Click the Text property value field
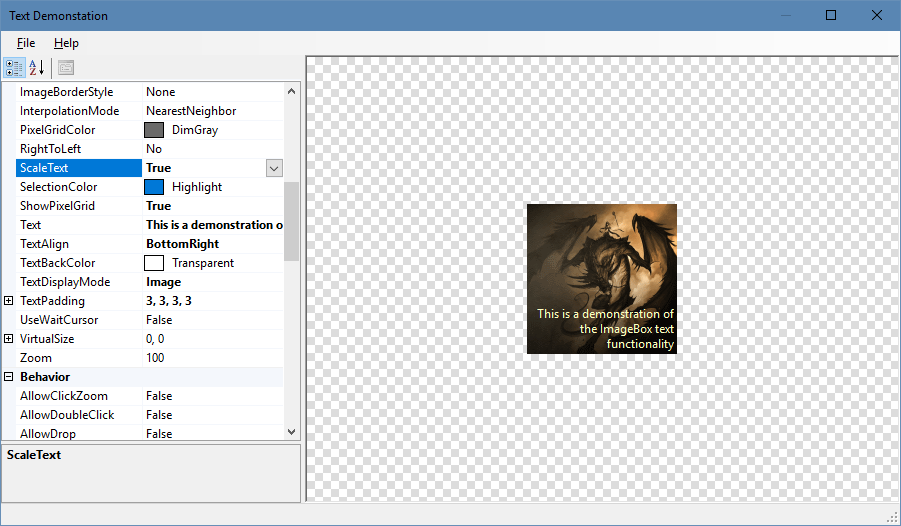 click(x=212, y=225)
